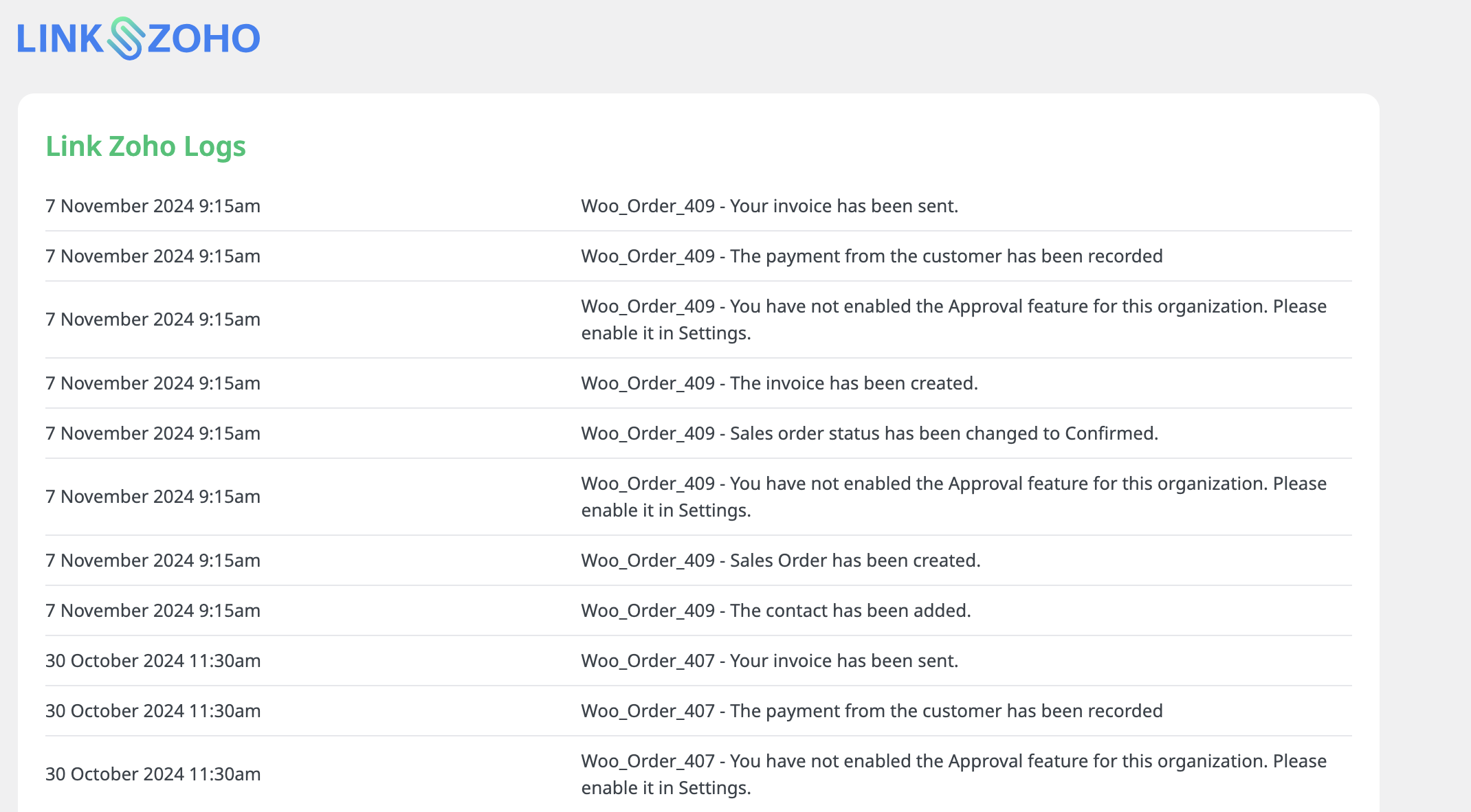
Task: Select Woo_Order_409 contact has been added entry
Action: pyautogui.click(x=775, y=611)
